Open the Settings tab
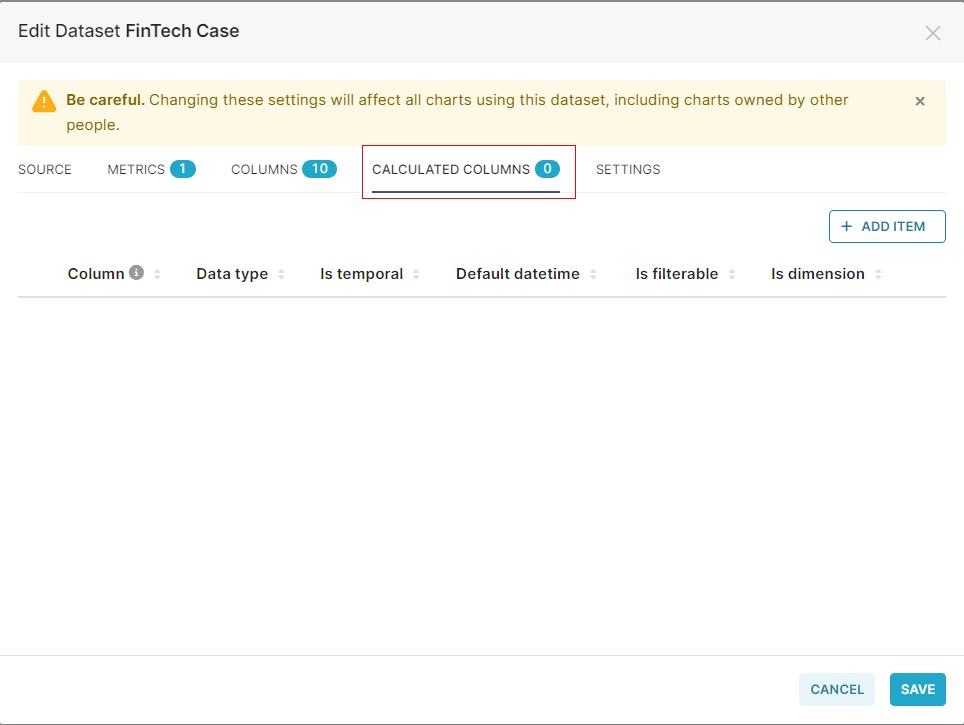964x725 pixels. click(628, 170)
